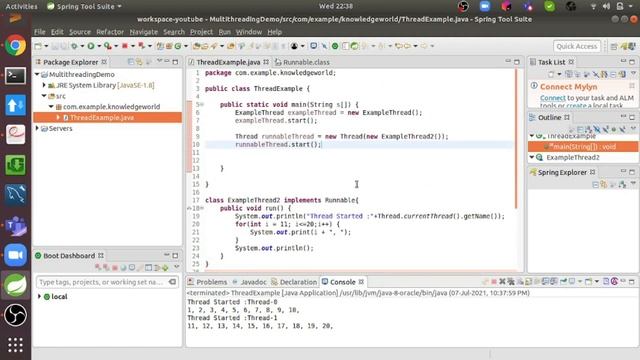Maximize the editor area
This screenshot has width=640, height=360.
click(517, 62)
